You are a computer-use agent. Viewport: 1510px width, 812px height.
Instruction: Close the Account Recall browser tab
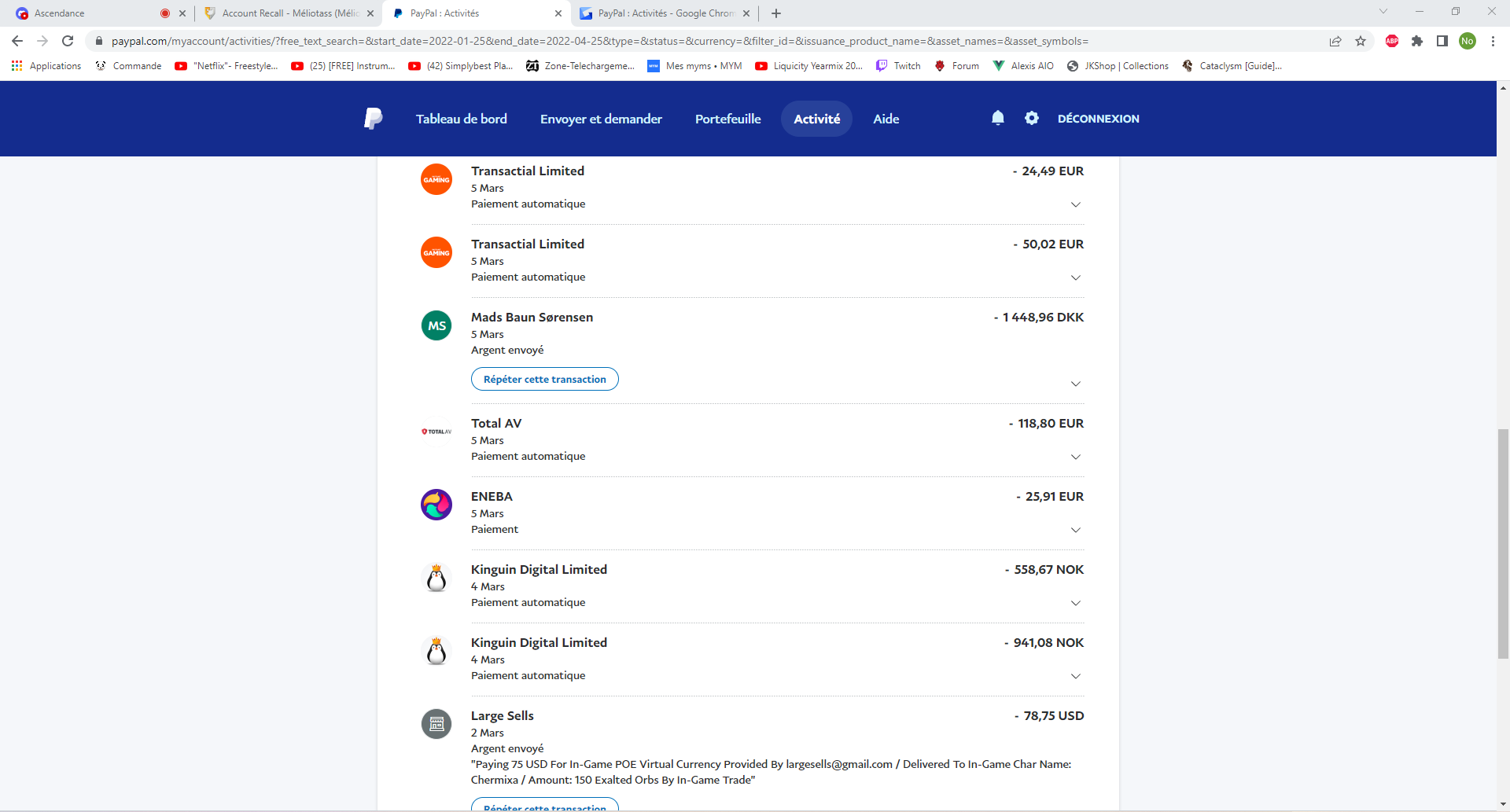(370, 13)
